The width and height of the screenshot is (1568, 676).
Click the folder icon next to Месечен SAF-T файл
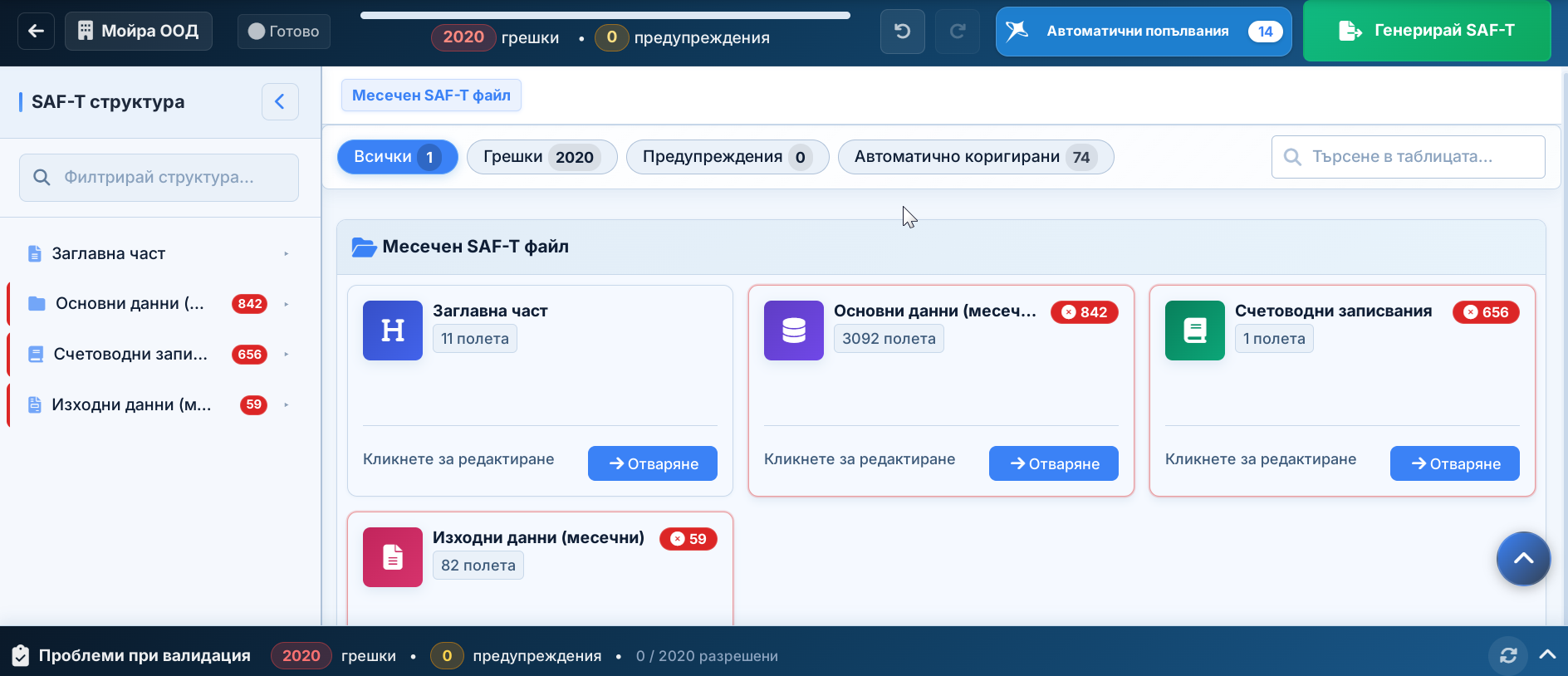coord(364,247)
